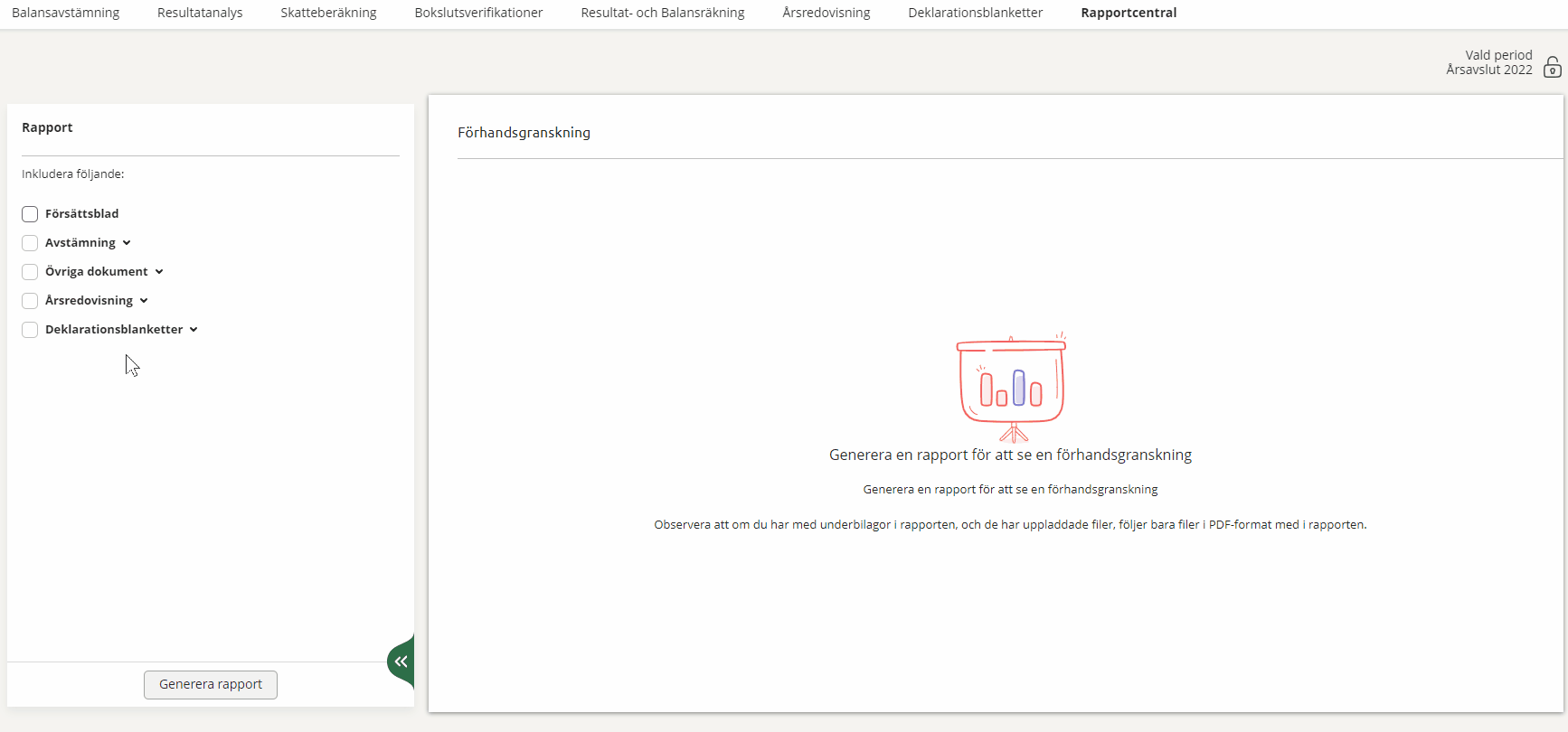Switch to the Resultatanalys tab
The image size is (1568, 732).
click(x=200, y=13)
